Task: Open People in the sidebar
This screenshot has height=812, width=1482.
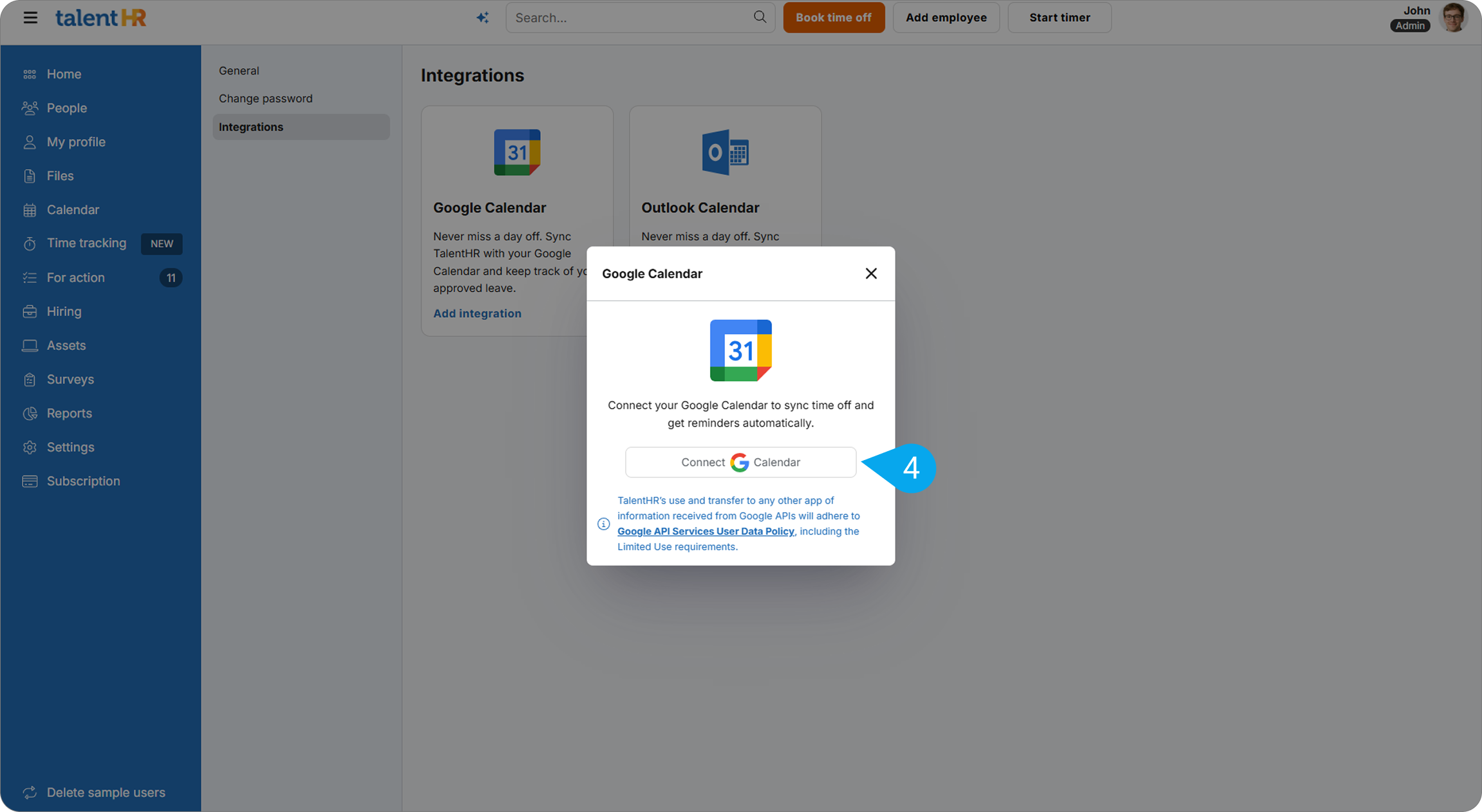Action: 67,108
